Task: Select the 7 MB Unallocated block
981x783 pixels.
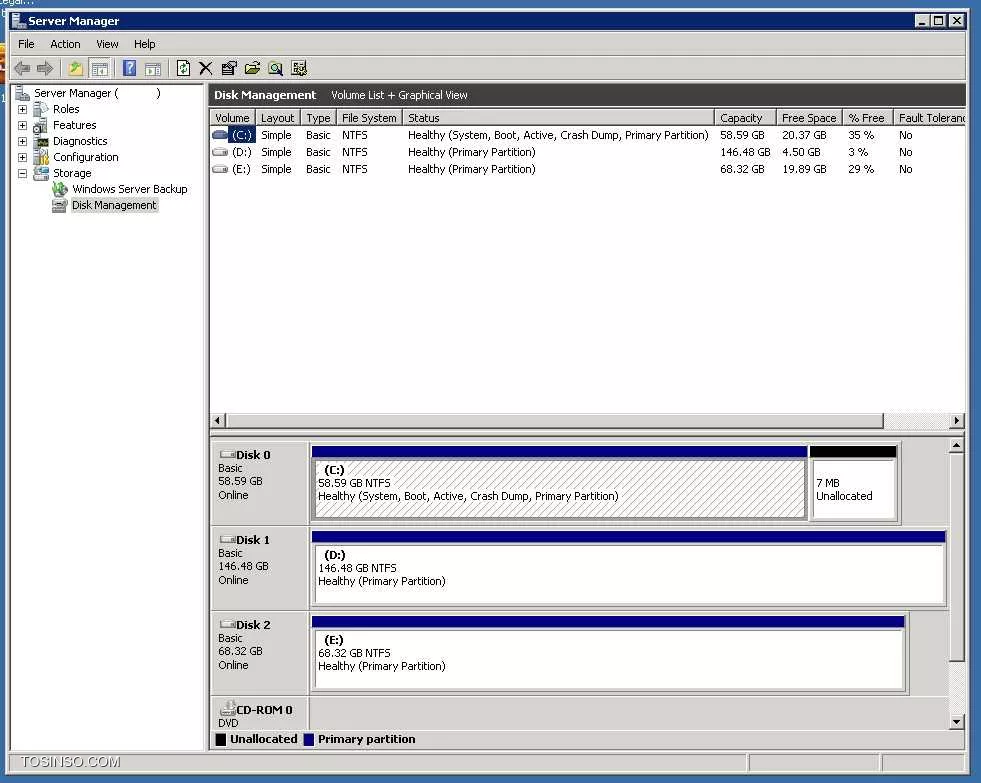Action: click(853, 483)
